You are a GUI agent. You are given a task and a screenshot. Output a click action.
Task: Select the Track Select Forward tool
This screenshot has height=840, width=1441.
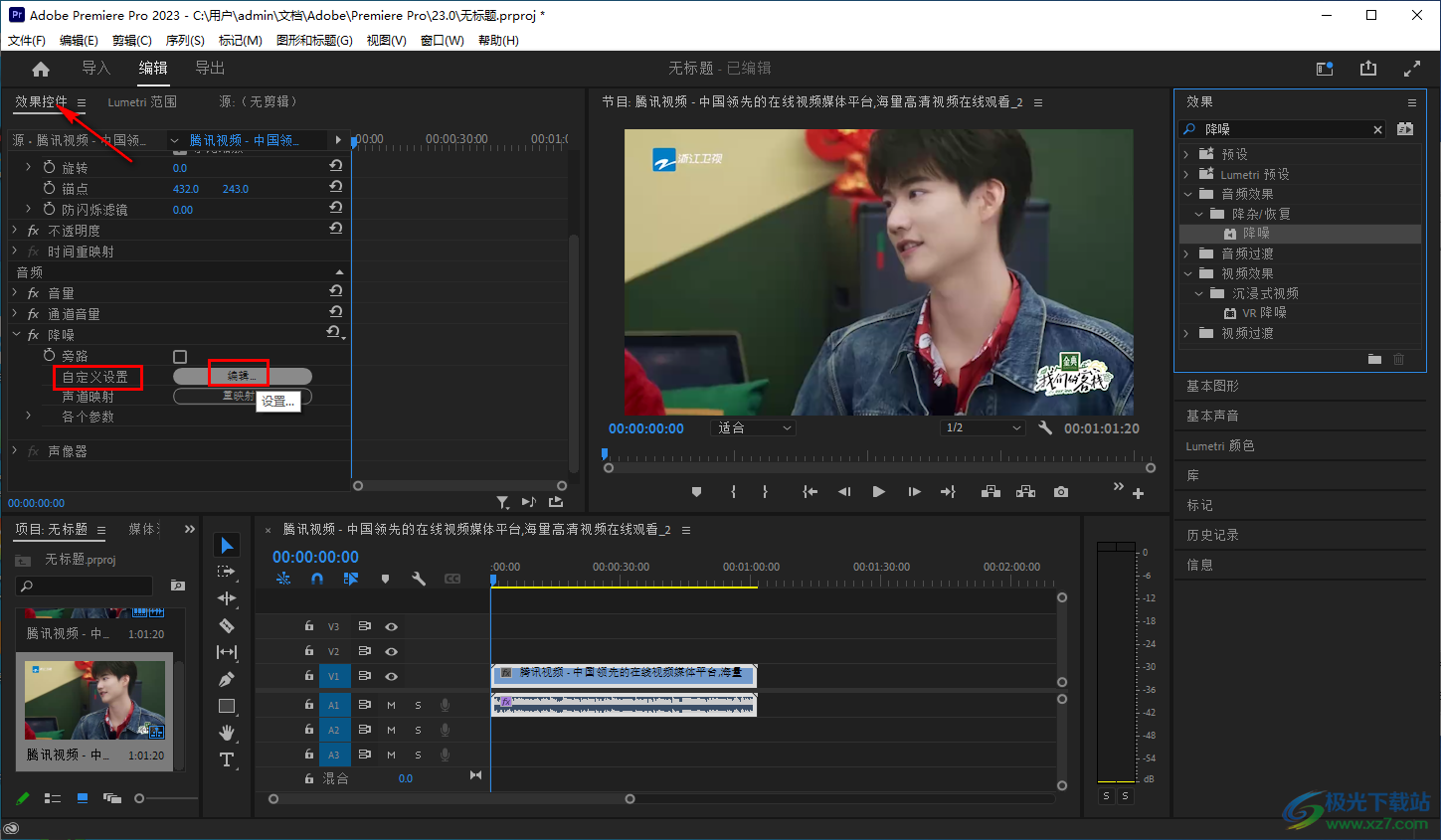pyautogui.click(x=227, y=572)
